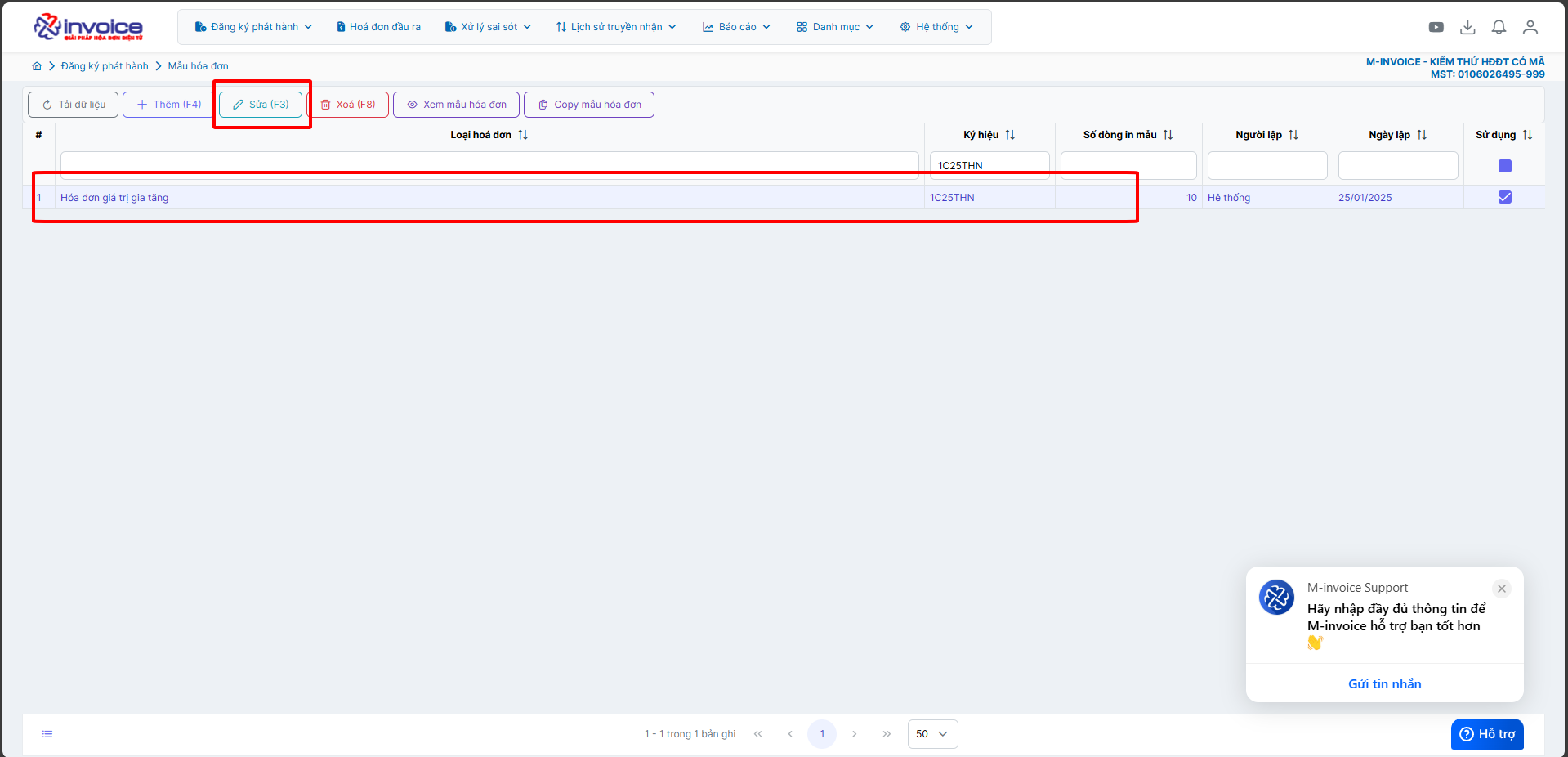1568x757 pixels.
Task: Toggle the Sử dụng filter checkbox
Action: pos(1505,166)
